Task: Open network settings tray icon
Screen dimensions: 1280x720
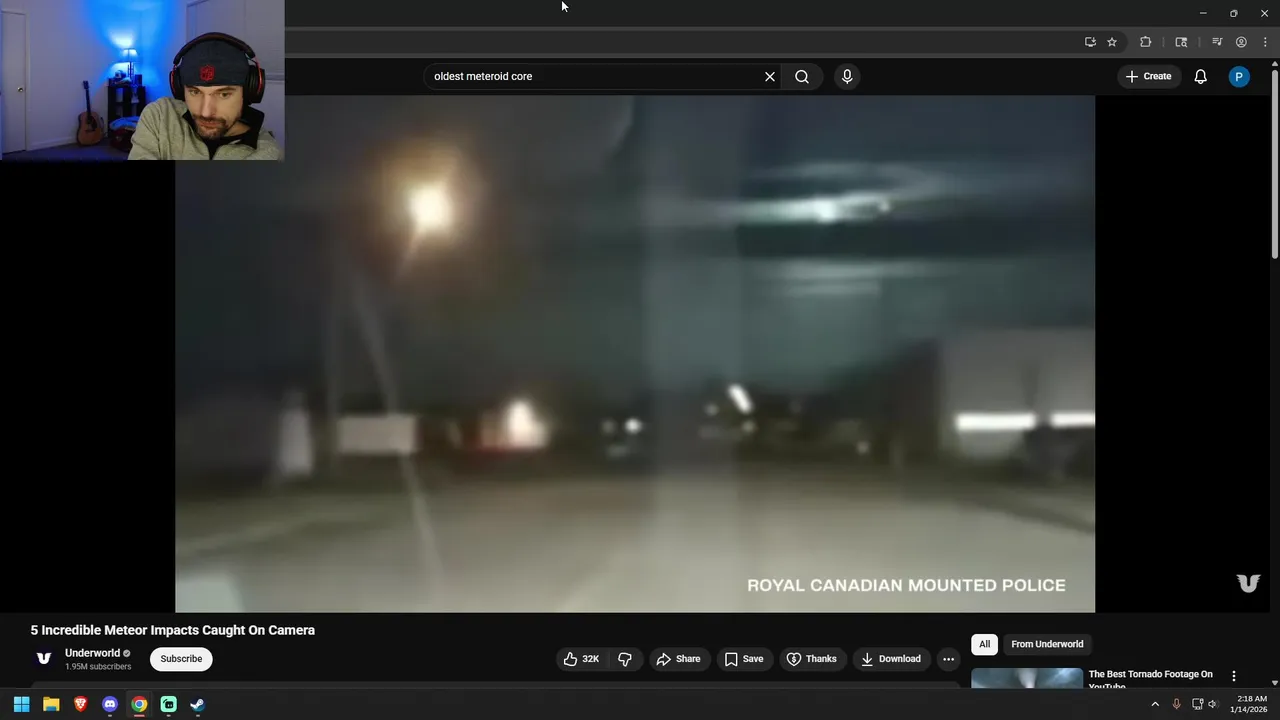Action: tap(1197, 704)
